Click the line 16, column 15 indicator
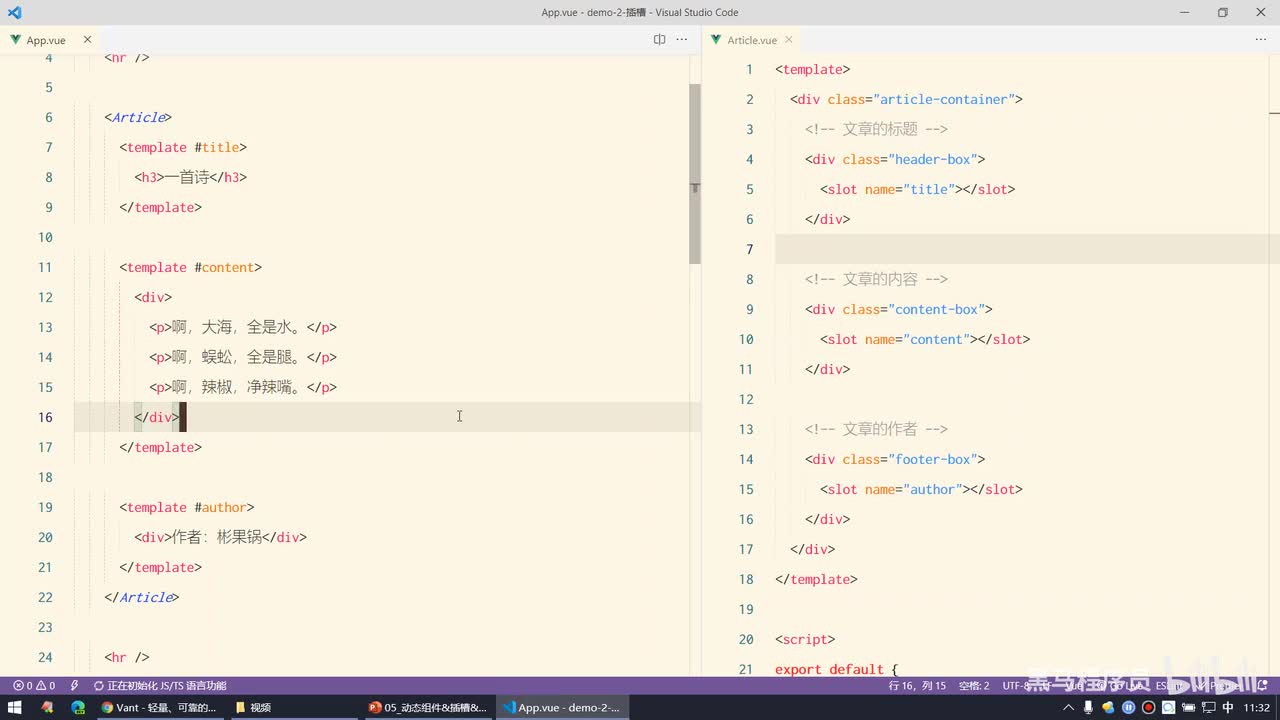Viewport: 1280px width, 720px height. pyautogui.click(x=916, y=686)
